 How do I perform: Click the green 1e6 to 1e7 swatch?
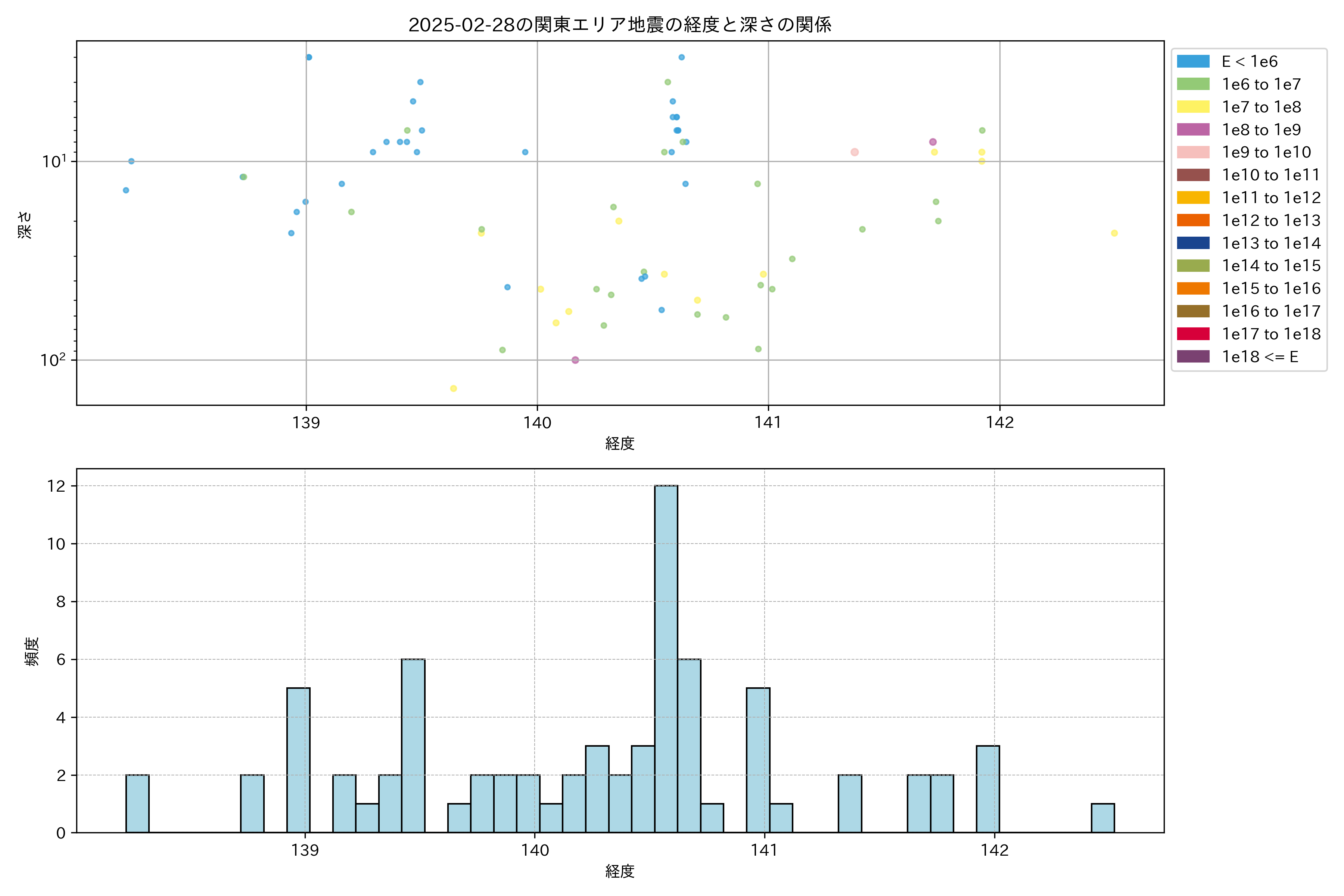pos(1192,84)
